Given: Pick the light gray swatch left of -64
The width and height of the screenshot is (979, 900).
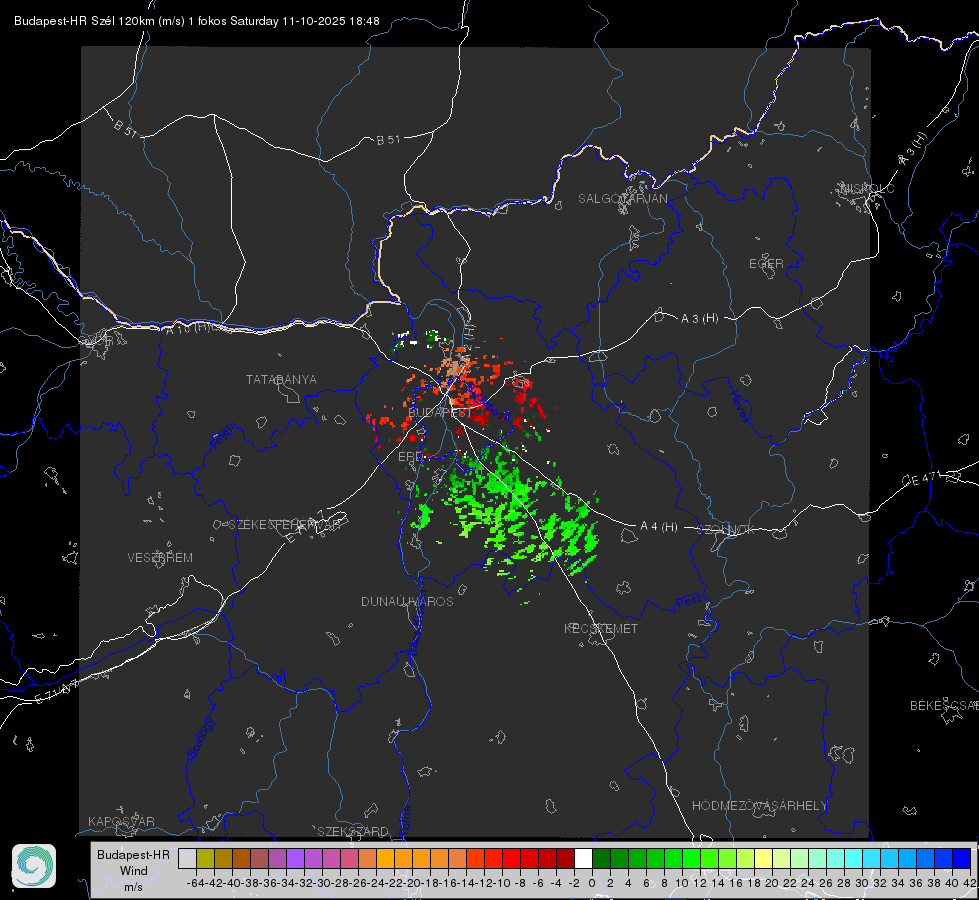Looking at the screenshot, I should [187, 858].
